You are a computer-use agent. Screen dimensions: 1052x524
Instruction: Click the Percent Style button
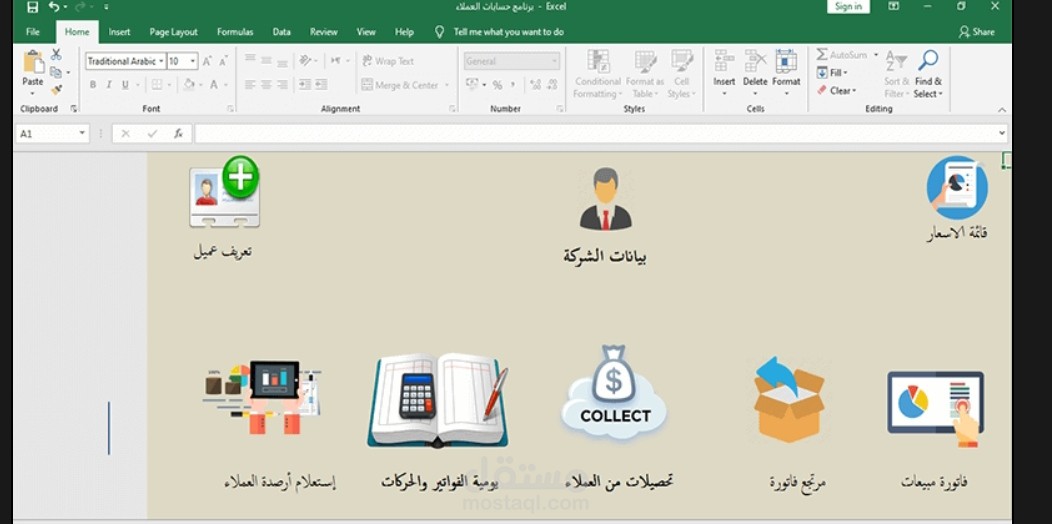[497, 85]
